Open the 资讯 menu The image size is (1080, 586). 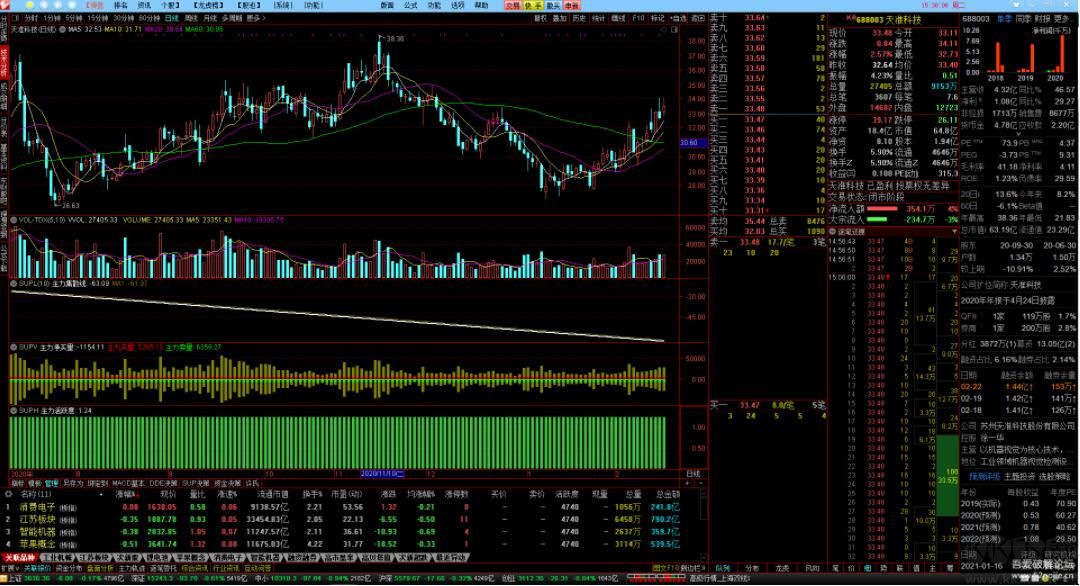(x=144, y=5)
